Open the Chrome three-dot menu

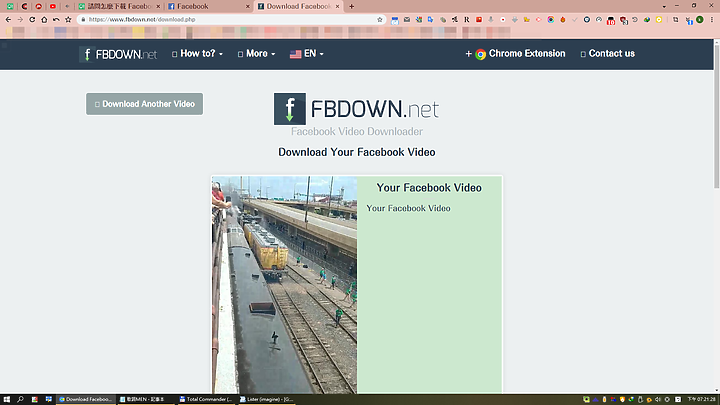click(x=712, y=19)
